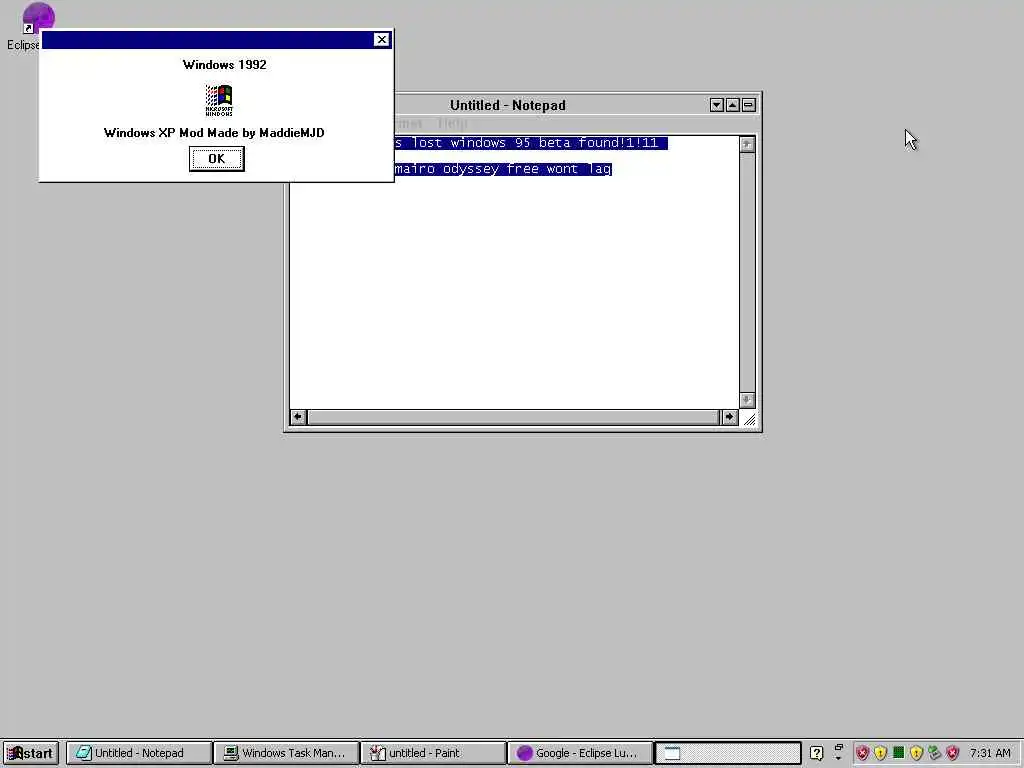Click the Notepad vertical scroll up arrow
This screenshot has width=1024, height=768.
point(747,144)
